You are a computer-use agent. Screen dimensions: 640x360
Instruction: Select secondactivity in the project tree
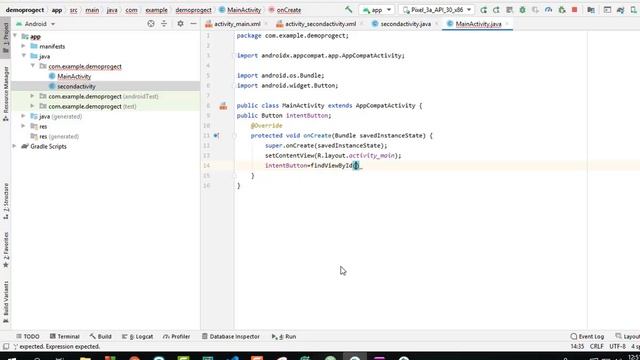click(76, 86)
